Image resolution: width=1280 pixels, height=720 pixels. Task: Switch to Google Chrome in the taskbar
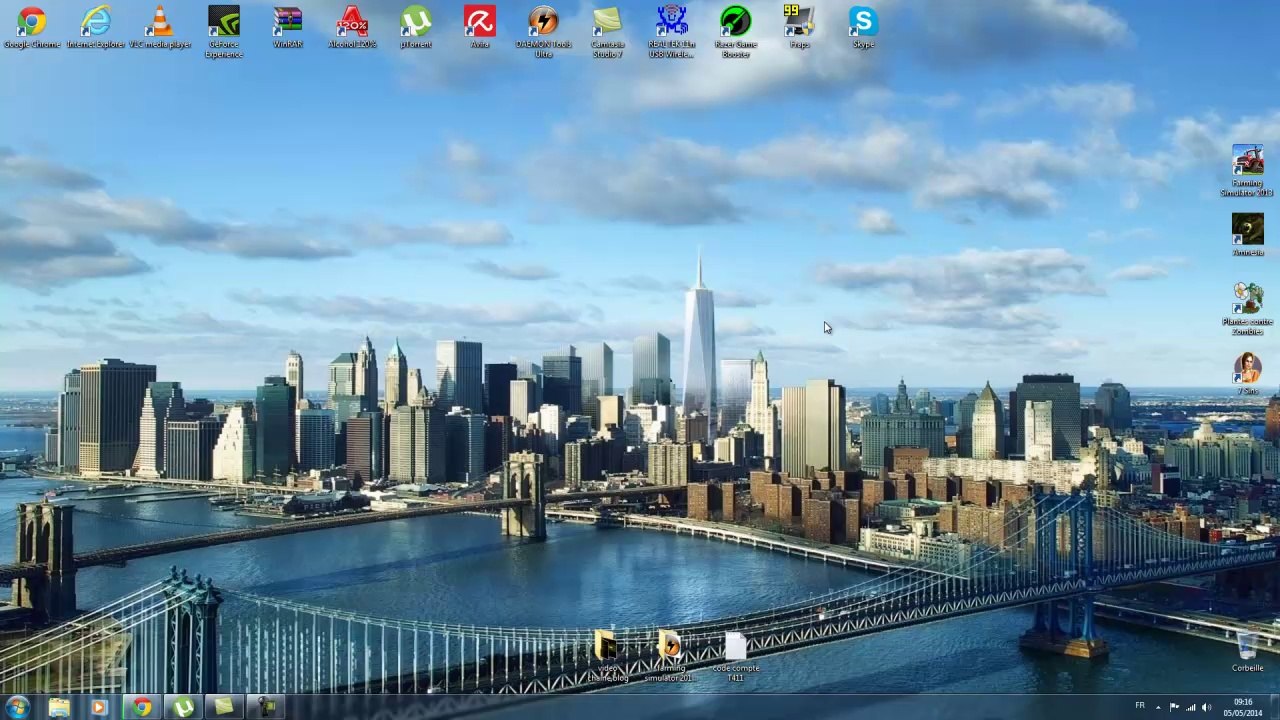[142, 708]
